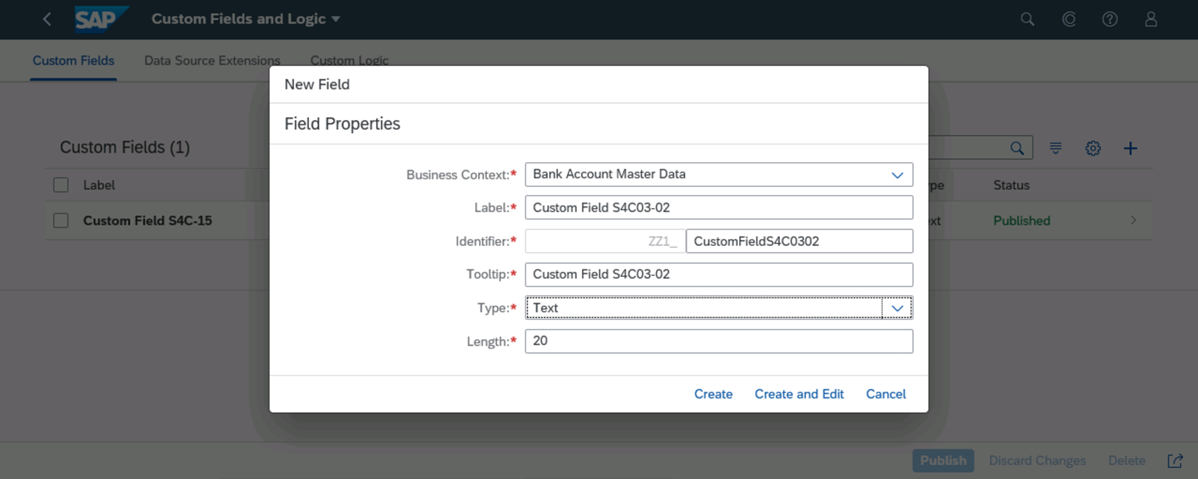Open the Type dropdown arrow
The height and width of the screenshot is (479, 1198).
pos(897,308)
